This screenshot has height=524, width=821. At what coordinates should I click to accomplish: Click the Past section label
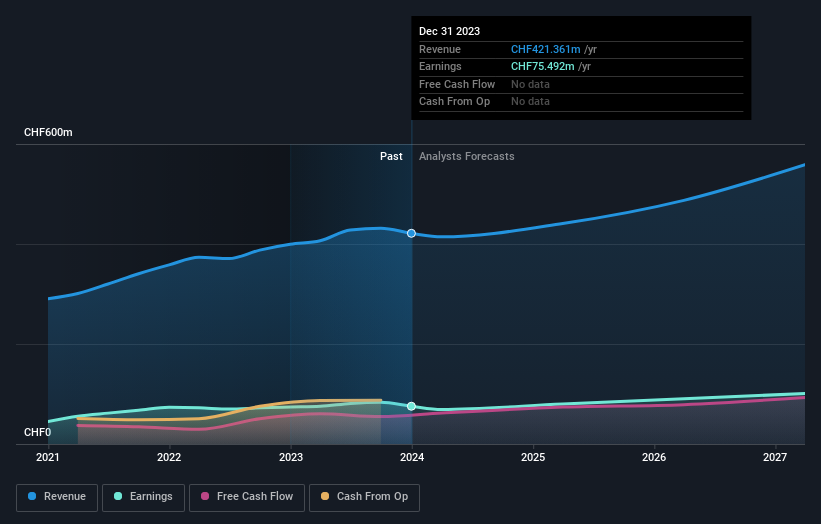(x=391, y=156)
